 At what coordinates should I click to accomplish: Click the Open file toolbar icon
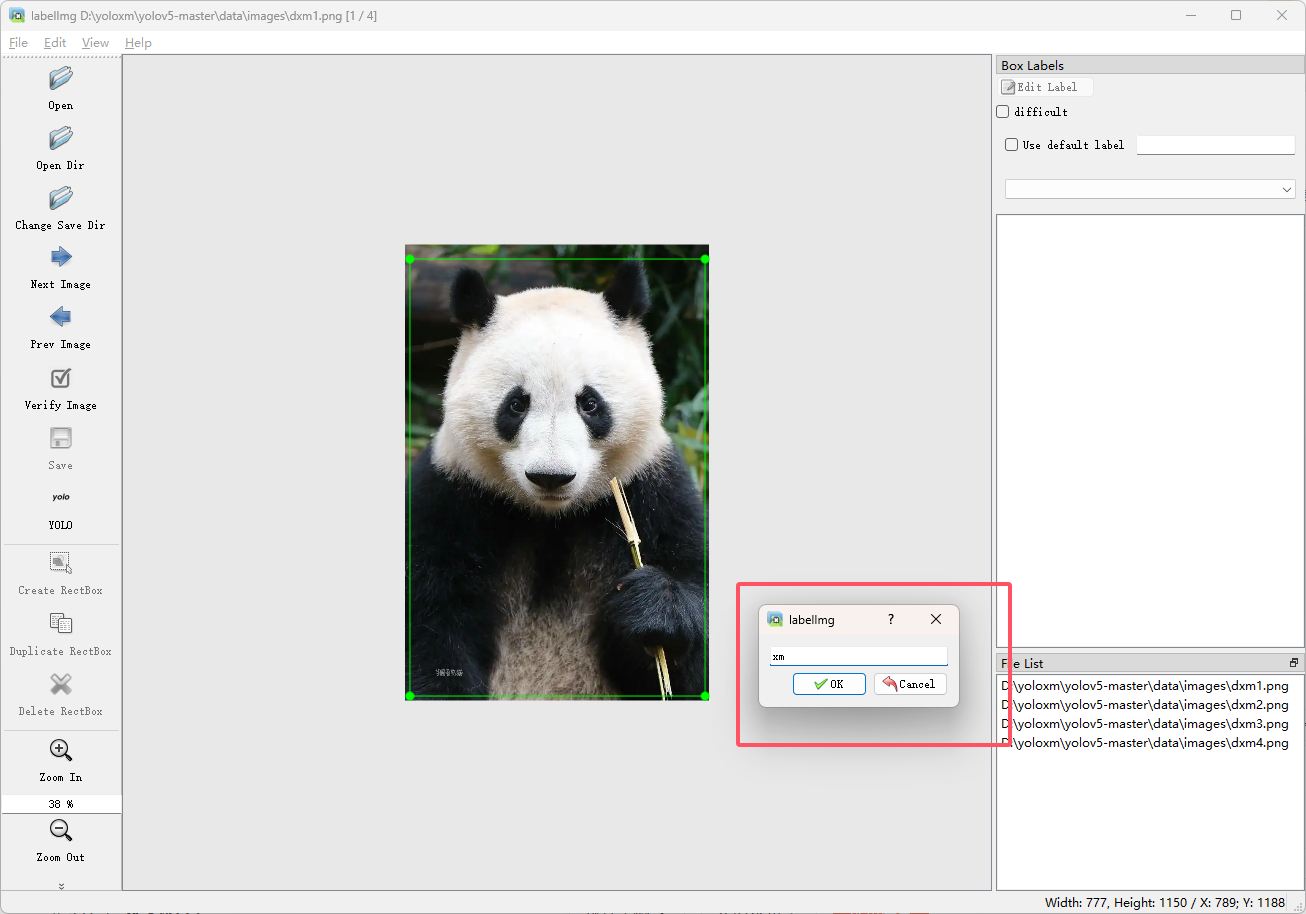61,78
